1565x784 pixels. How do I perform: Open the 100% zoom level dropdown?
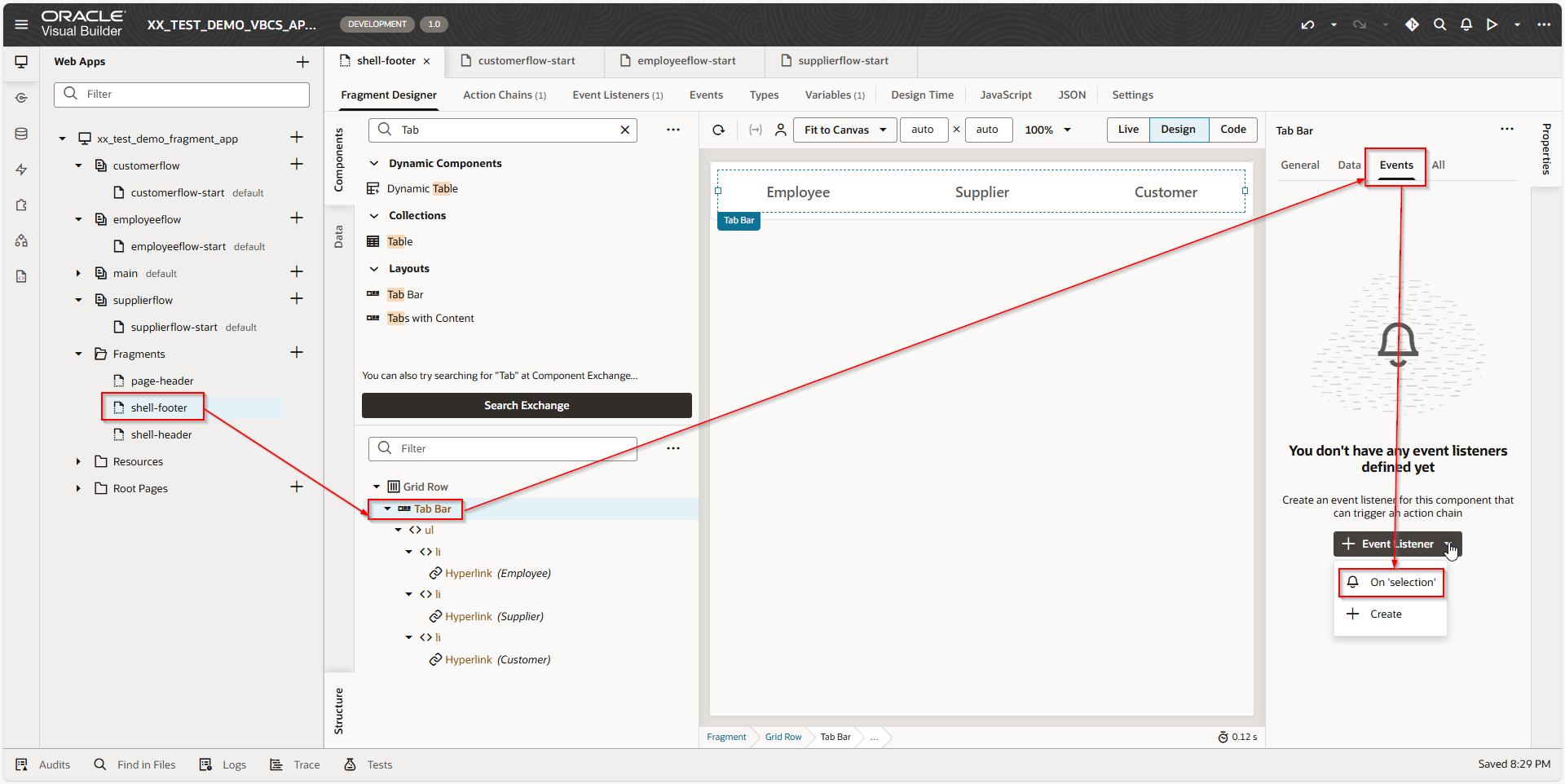coord(1047,130)
